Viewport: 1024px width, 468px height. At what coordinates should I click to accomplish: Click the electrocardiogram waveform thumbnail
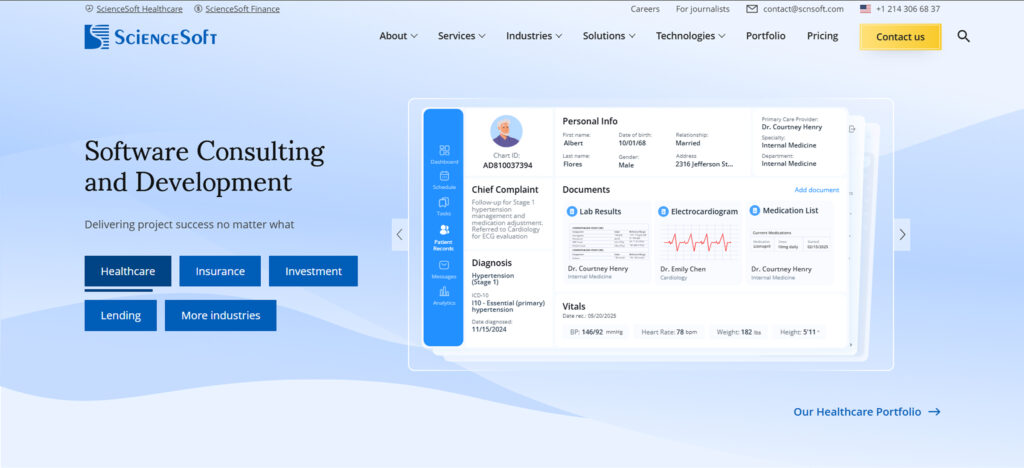click(698, 242)
